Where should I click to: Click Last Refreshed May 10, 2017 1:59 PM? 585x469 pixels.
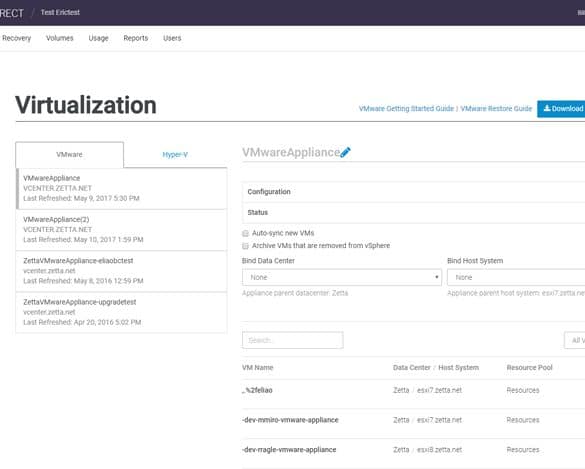click(x=83, y=240)
